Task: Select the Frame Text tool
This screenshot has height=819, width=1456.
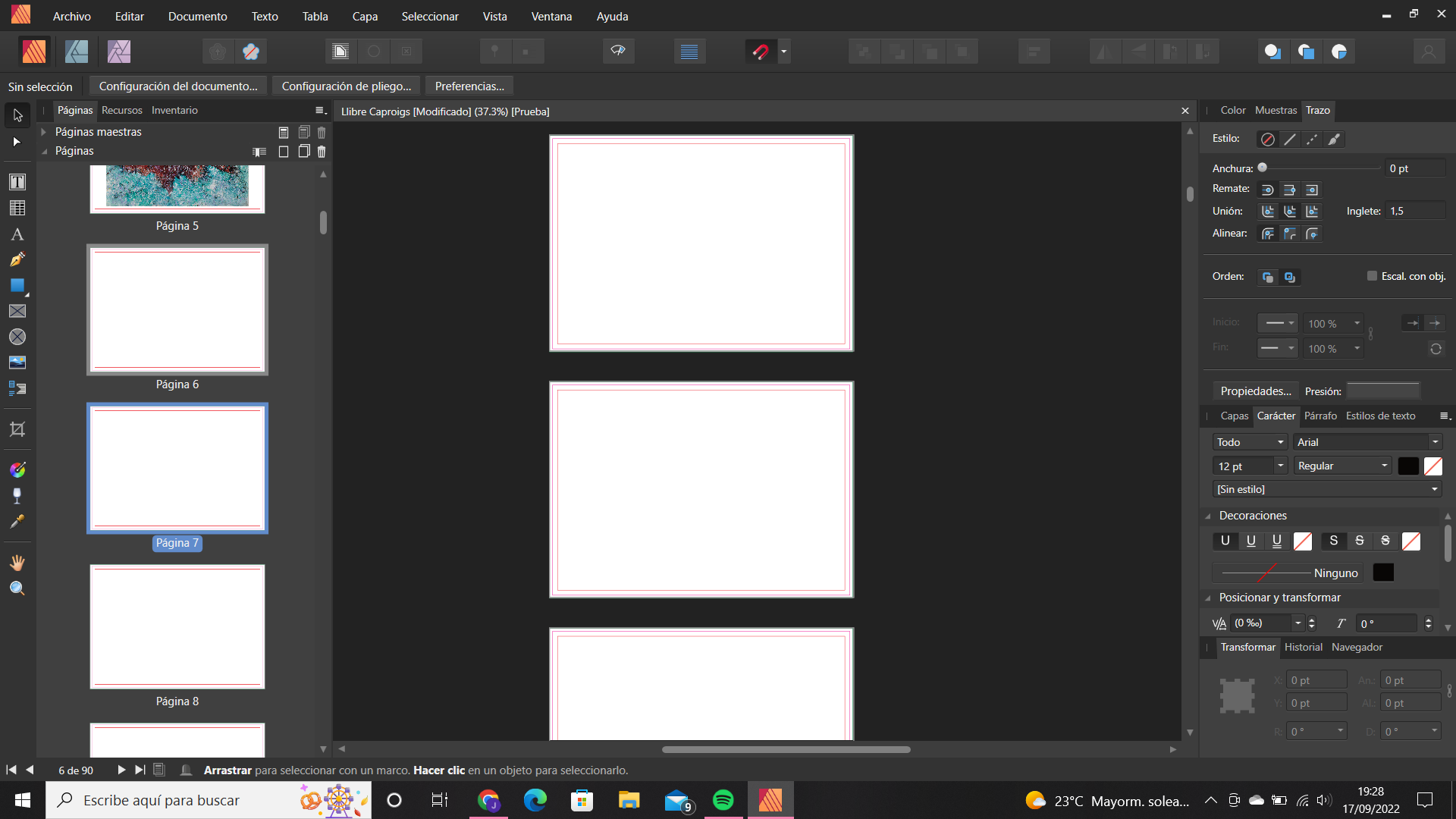Action: point(17,182)
